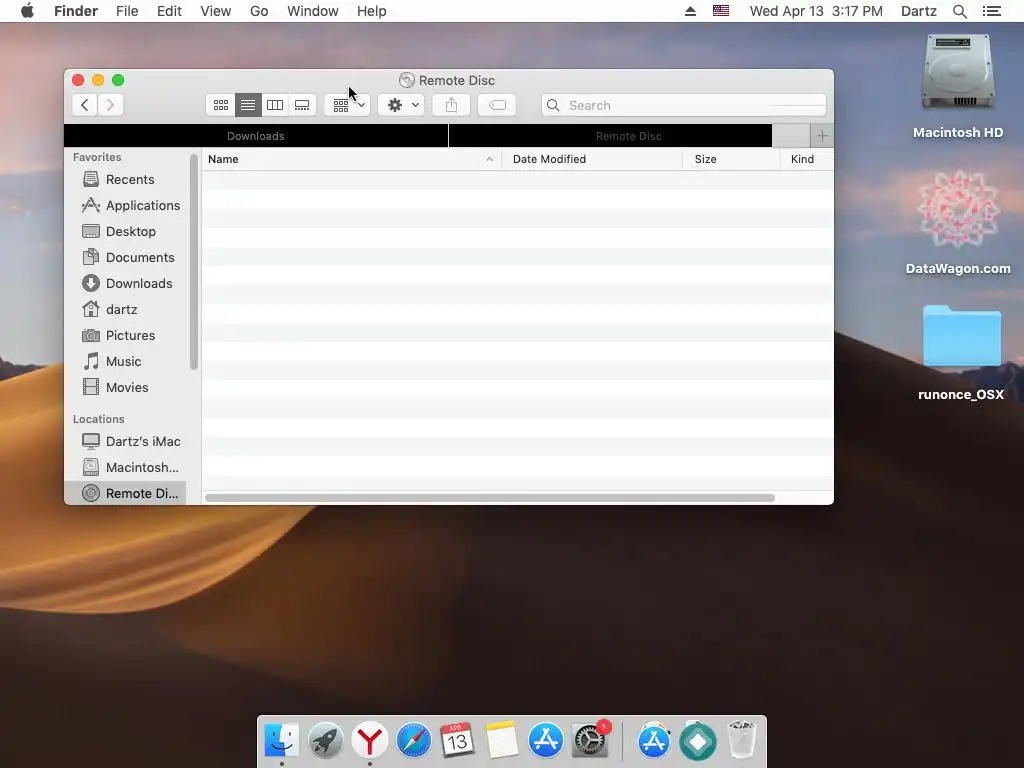Image resolution: width=1024 pixels, height=768 pixels.
Task: Open Trash in the Dock
Action: pyautogui.click(x=742, y=741)
